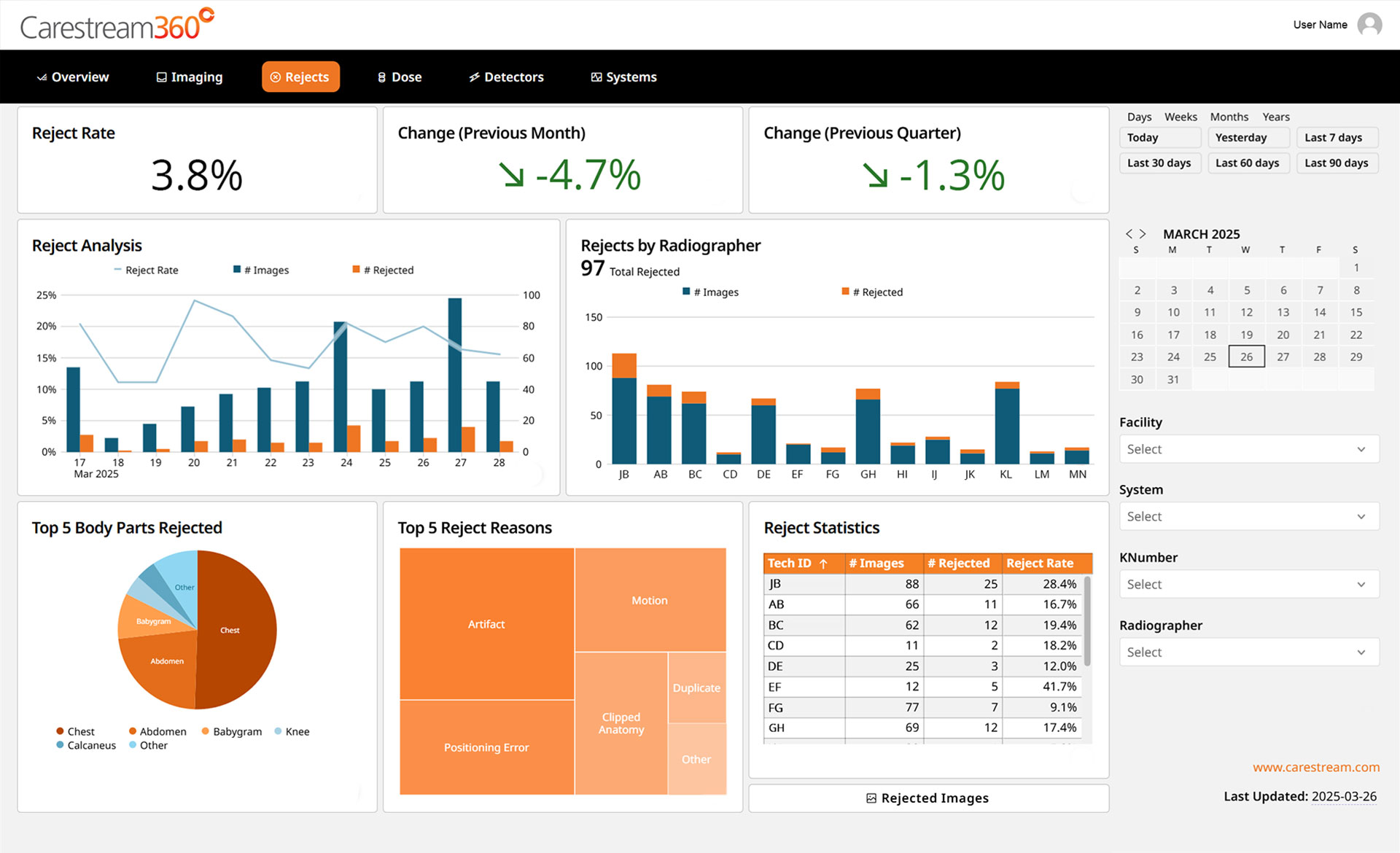Click the Reject Statistics table scrollbar

tap(1086, 622)
